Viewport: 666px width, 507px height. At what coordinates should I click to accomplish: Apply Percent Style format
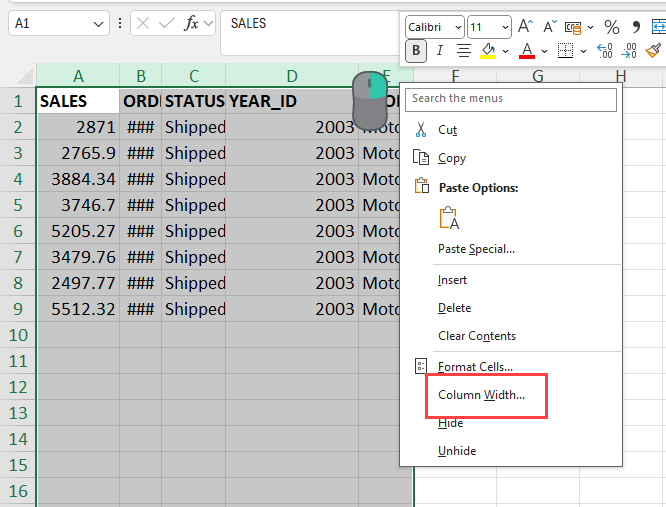611,27
